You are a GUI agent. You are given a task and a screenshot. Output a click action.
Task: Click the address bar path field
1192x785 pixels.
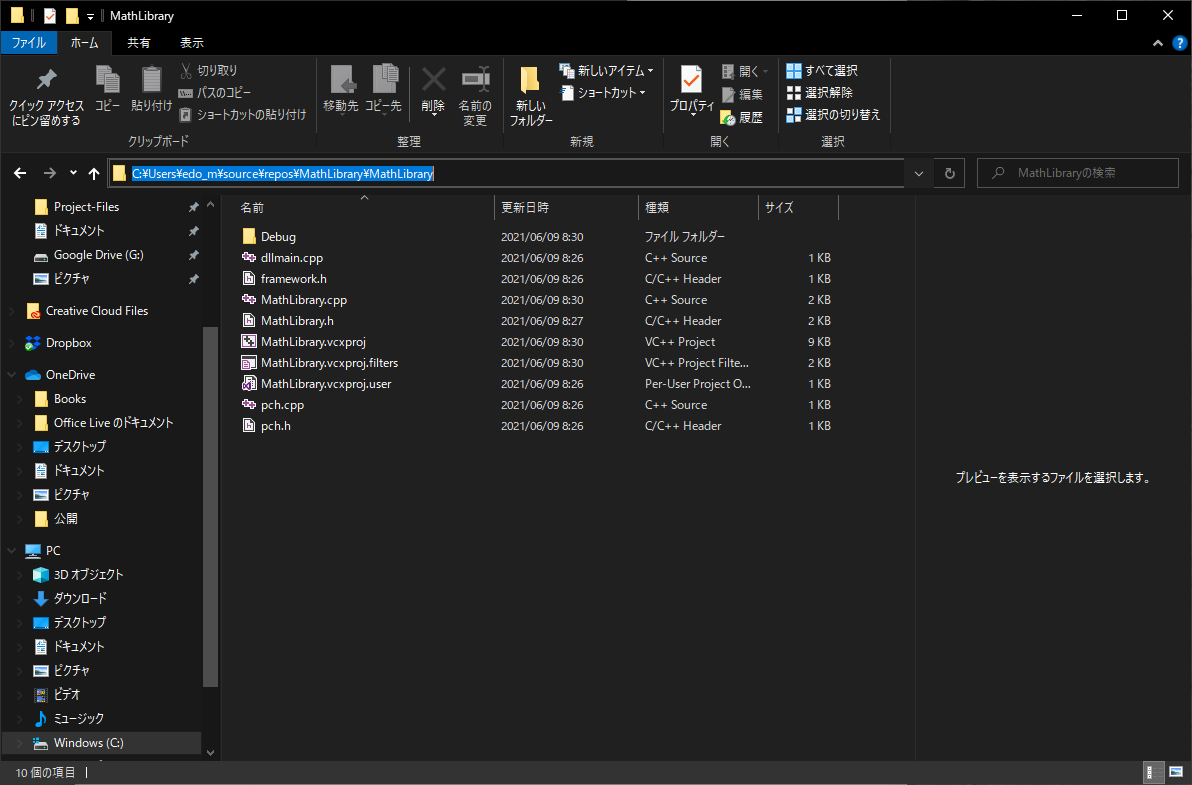click(x=506, y=173)
